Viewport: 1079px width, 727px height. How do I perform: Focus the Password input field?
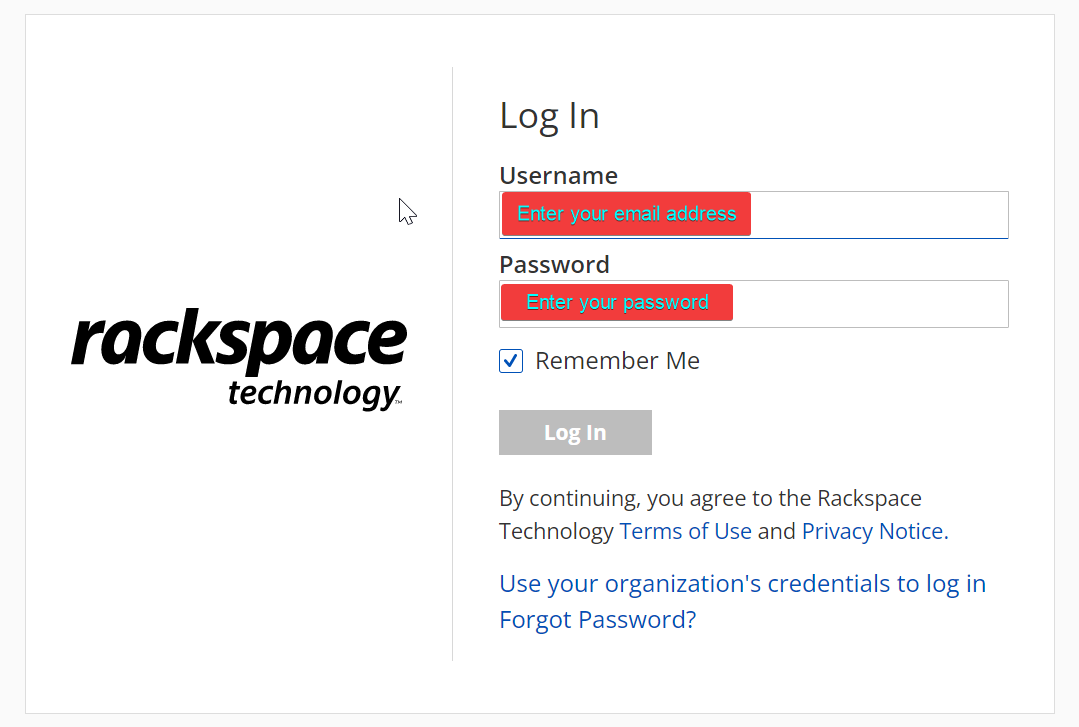coord(754,304)
